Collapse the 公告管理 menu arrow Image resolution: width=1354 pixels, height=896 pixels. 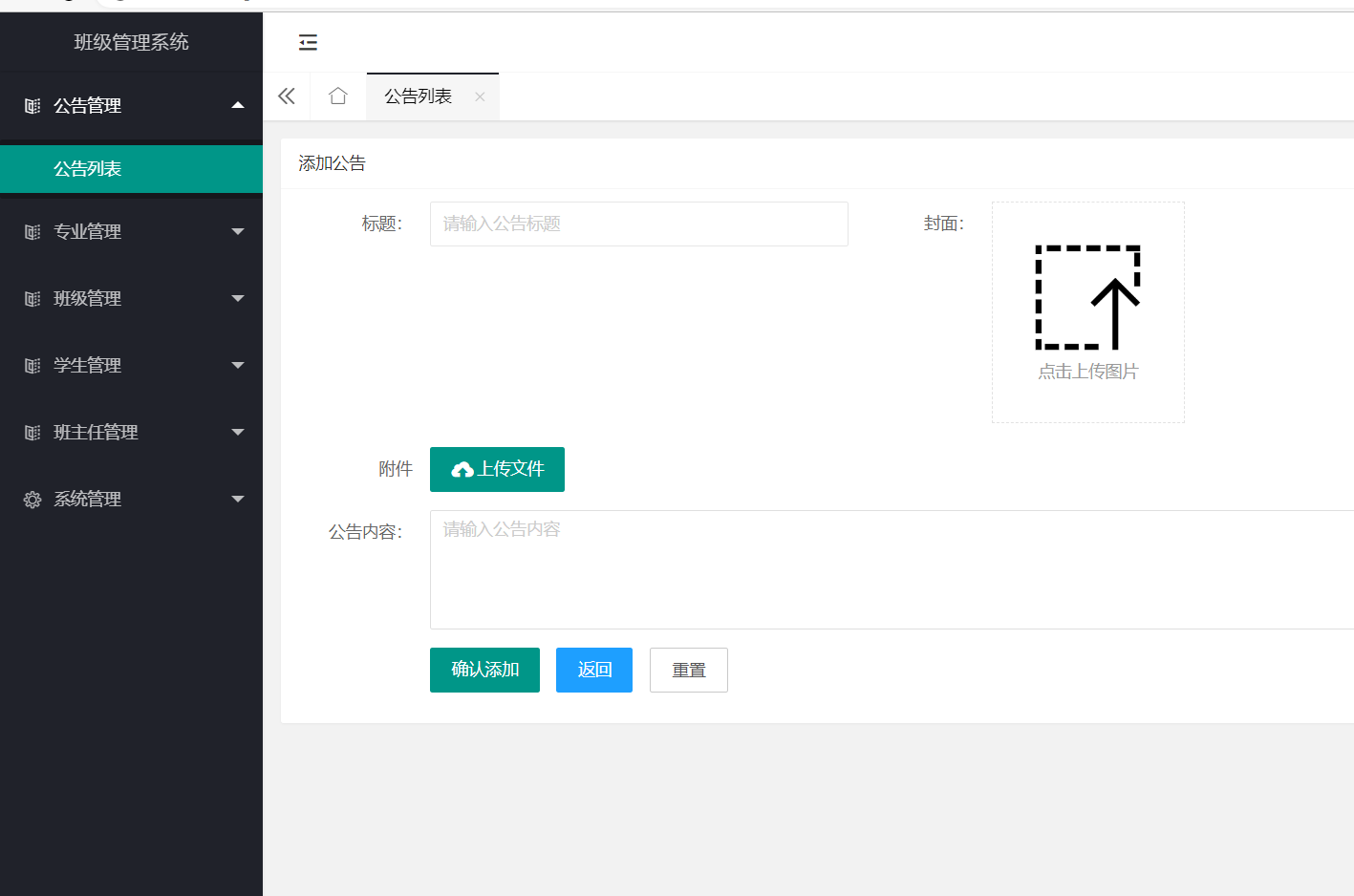click(x=238, y=105)
